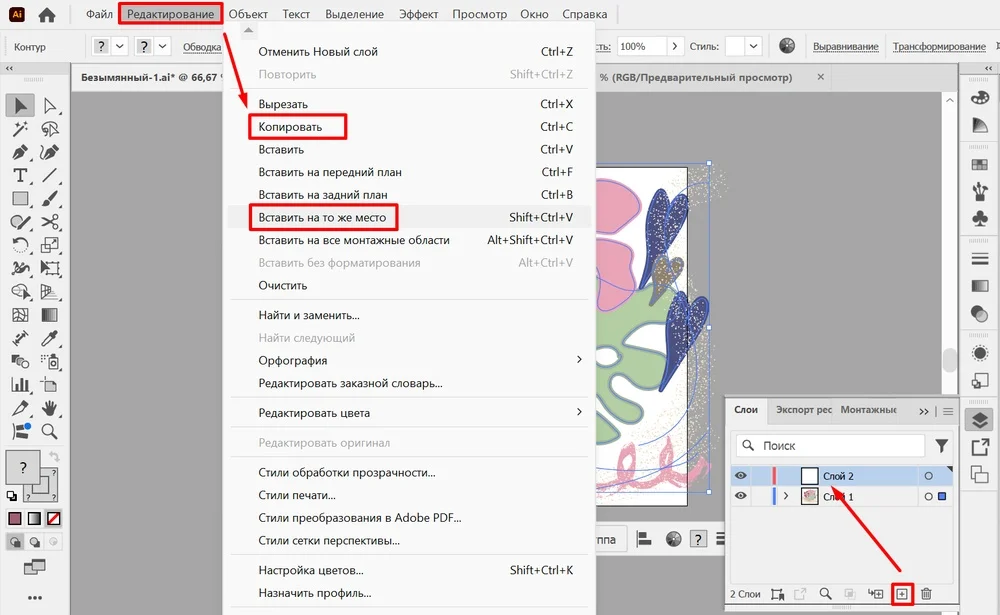Choose the Zoom magnifier tool in toolbar
The height and width of the screenshot is (615, 1000).
click(50, 432)
